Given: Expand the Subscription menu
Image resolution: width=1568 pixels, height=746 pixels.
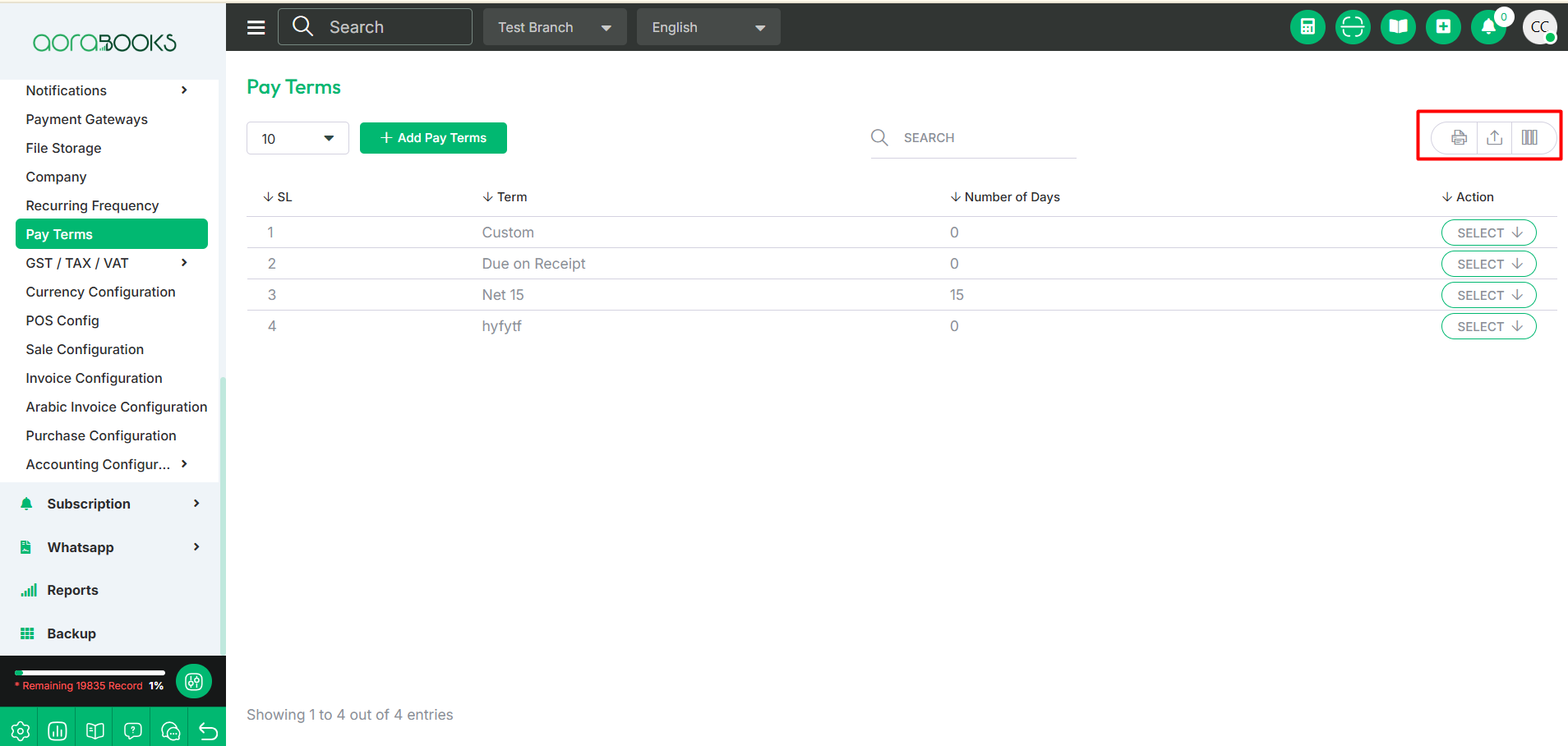Looking at the screenshot, I should (196, 504).
